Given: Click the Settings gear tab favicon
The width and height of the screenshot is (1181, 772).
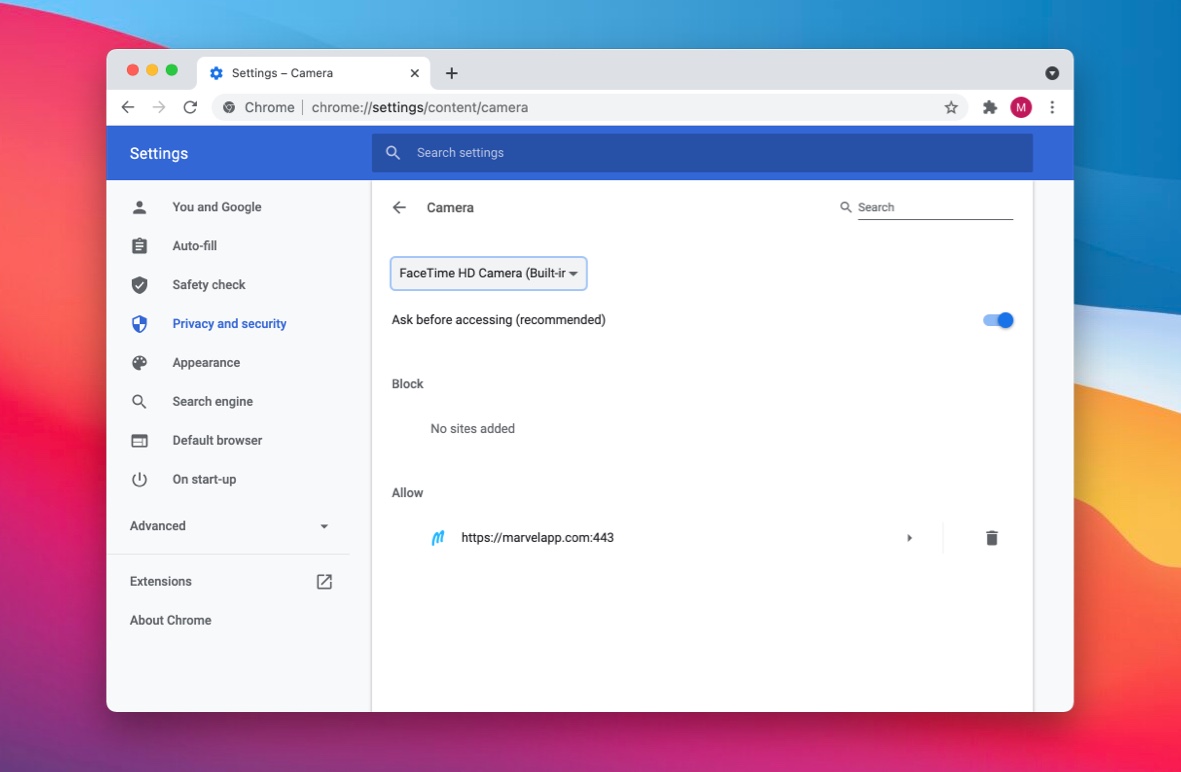Looking at the screenshot, I should (216, 73).
